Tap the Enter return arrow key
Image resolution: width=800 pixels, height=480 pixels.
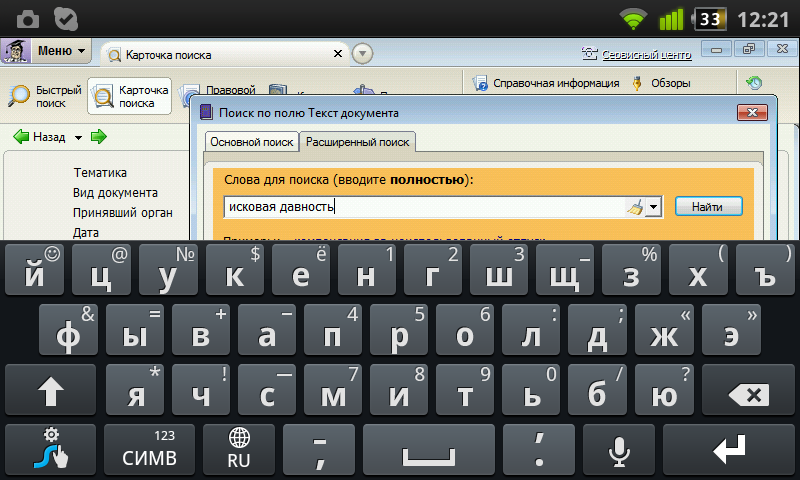coord(729,449)
